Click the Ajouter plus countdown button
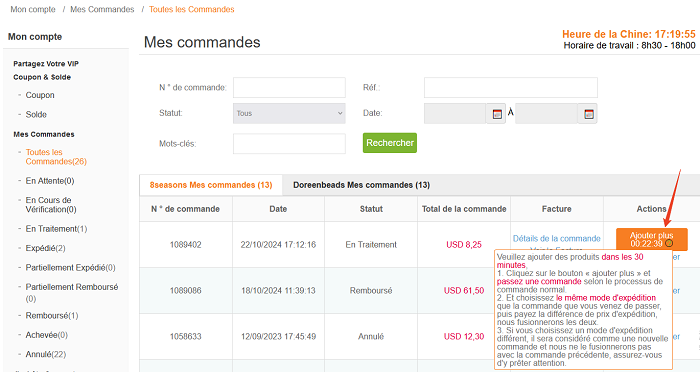Viewport: 700px width, 372px height. point(651,239)
